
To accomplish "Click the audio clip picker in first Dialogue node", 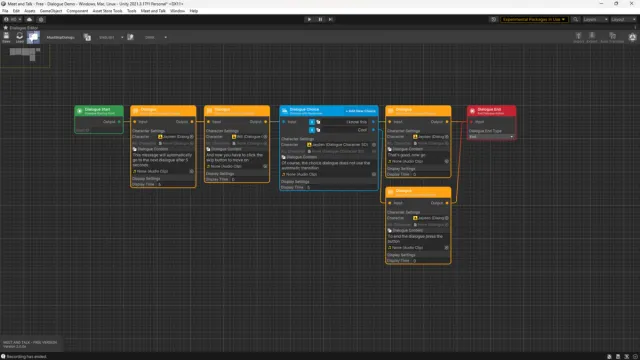I will 191,171.
